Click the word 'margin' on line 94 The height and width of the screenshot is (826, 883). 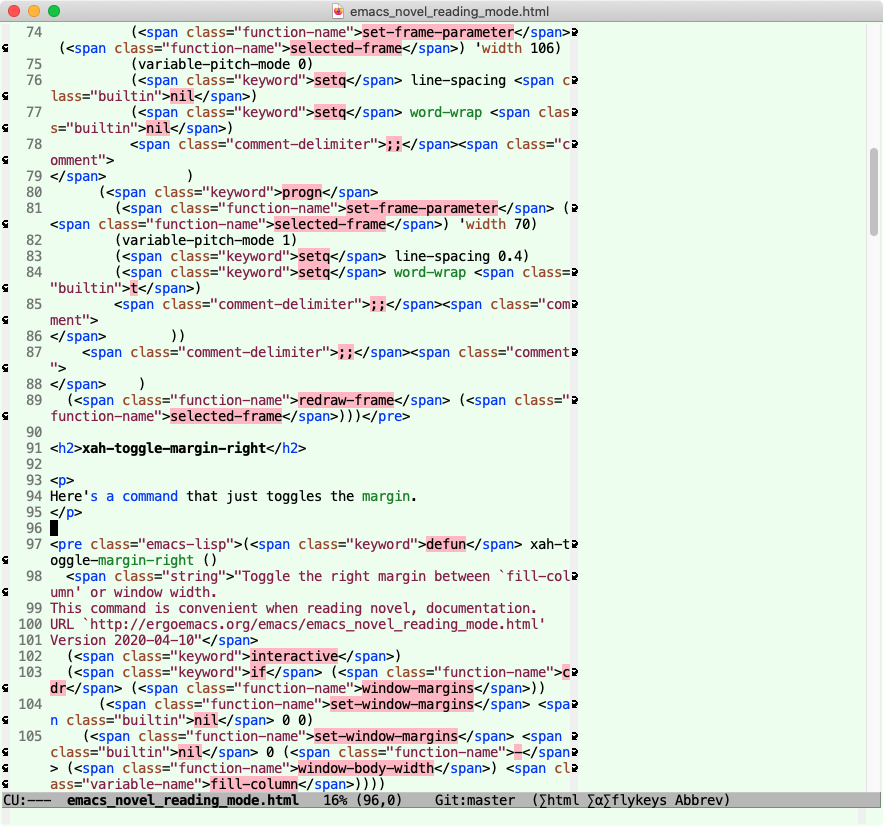pos(386,496)
